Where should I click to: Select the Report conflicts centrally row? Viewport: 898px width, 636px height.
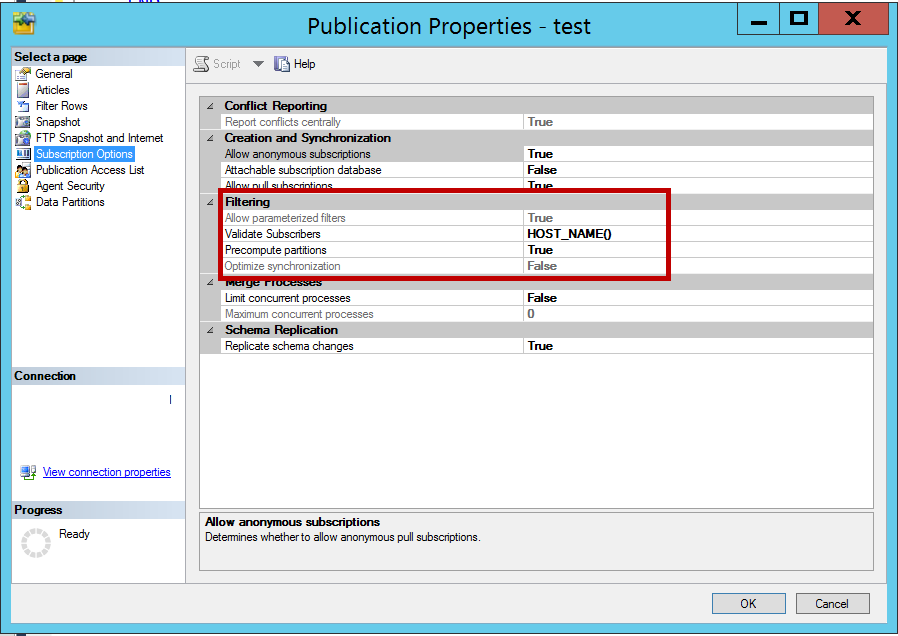(546, 122)
